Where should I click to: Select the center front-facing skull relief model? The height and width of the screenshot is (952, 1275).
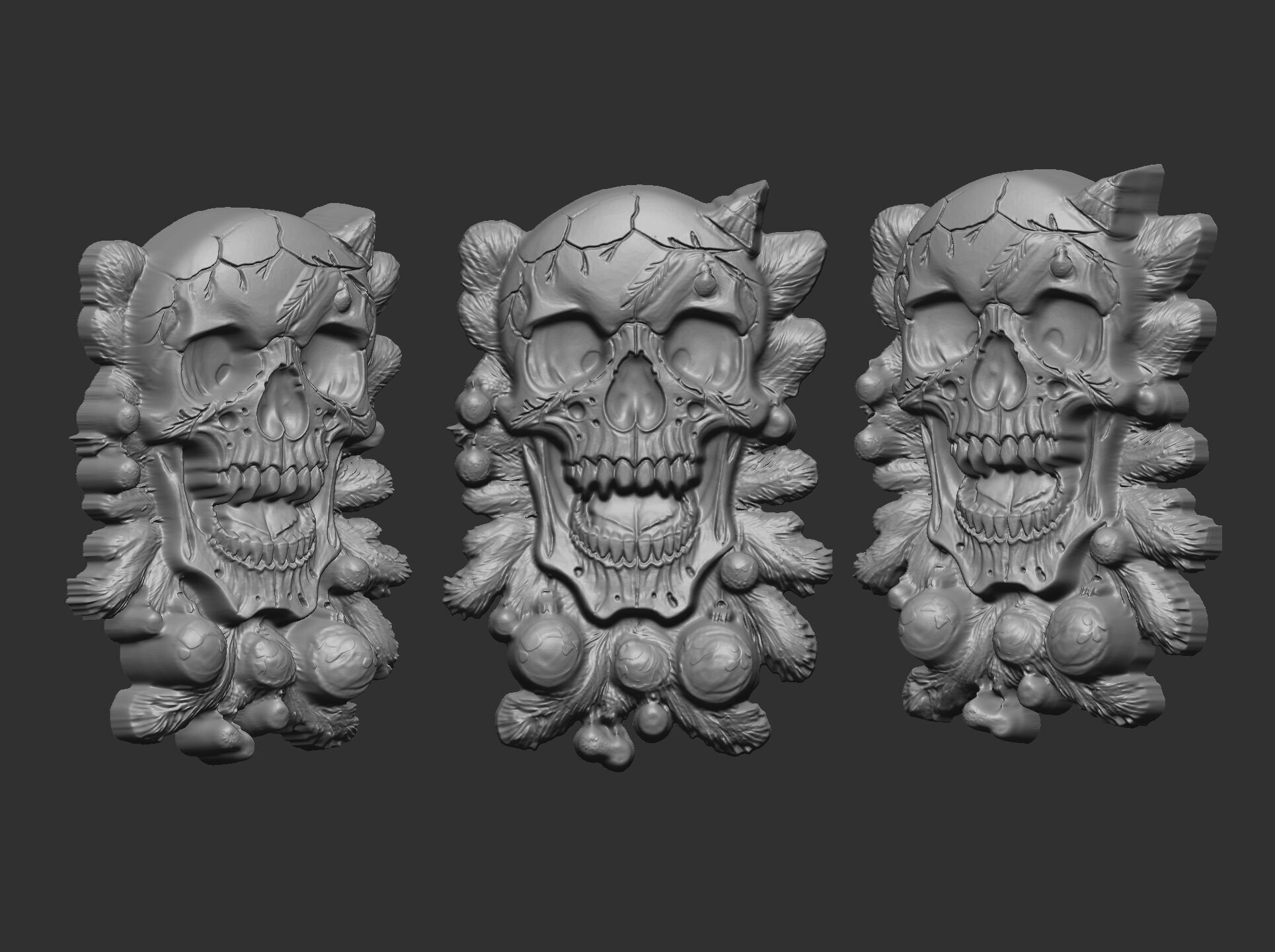coord(638,475)
